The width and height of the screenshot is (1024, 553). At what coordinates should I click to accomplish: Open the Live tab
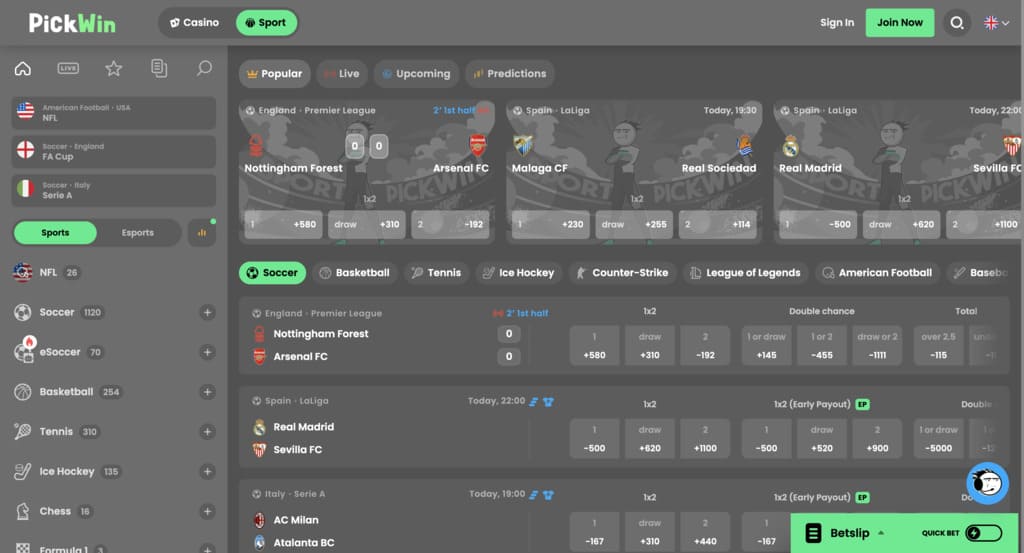[x=342, y=74]
